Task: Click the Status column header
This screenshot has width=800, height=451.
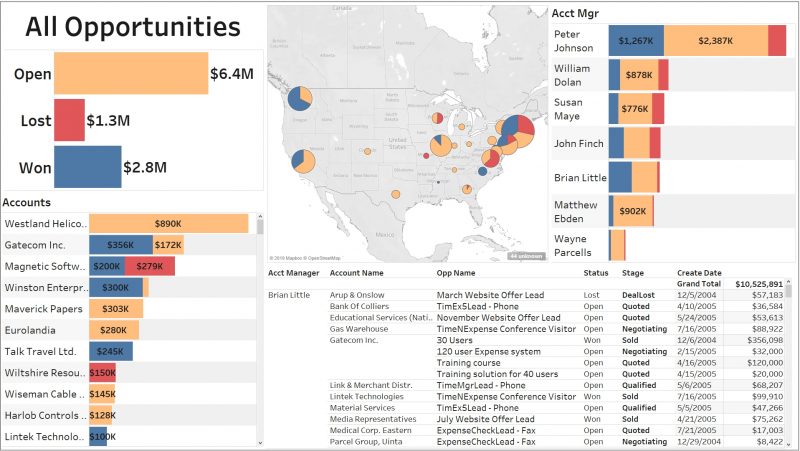Action: tap(596, 273)
